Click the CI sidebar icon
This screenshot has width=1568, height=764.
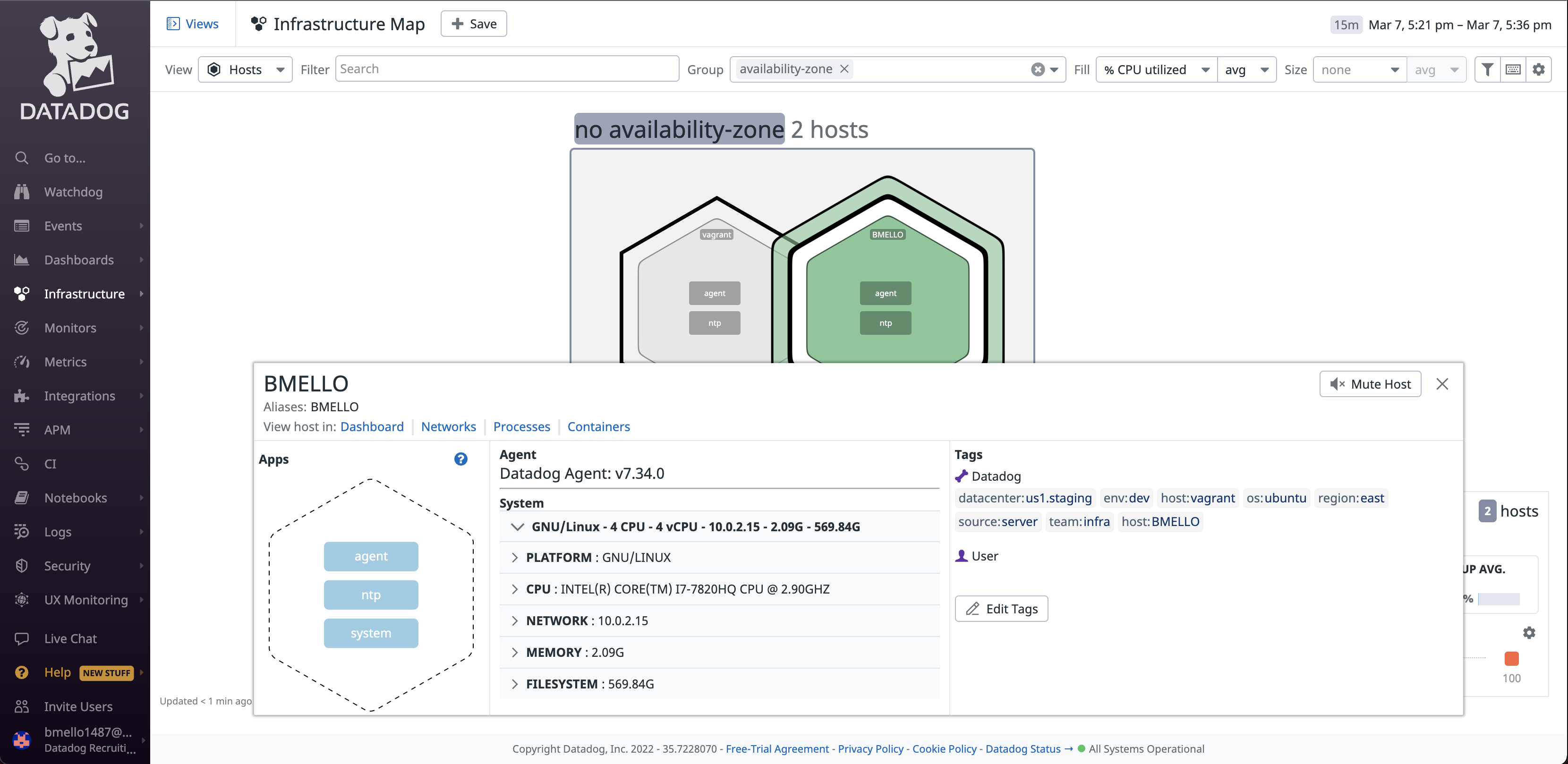pos(22,464)
